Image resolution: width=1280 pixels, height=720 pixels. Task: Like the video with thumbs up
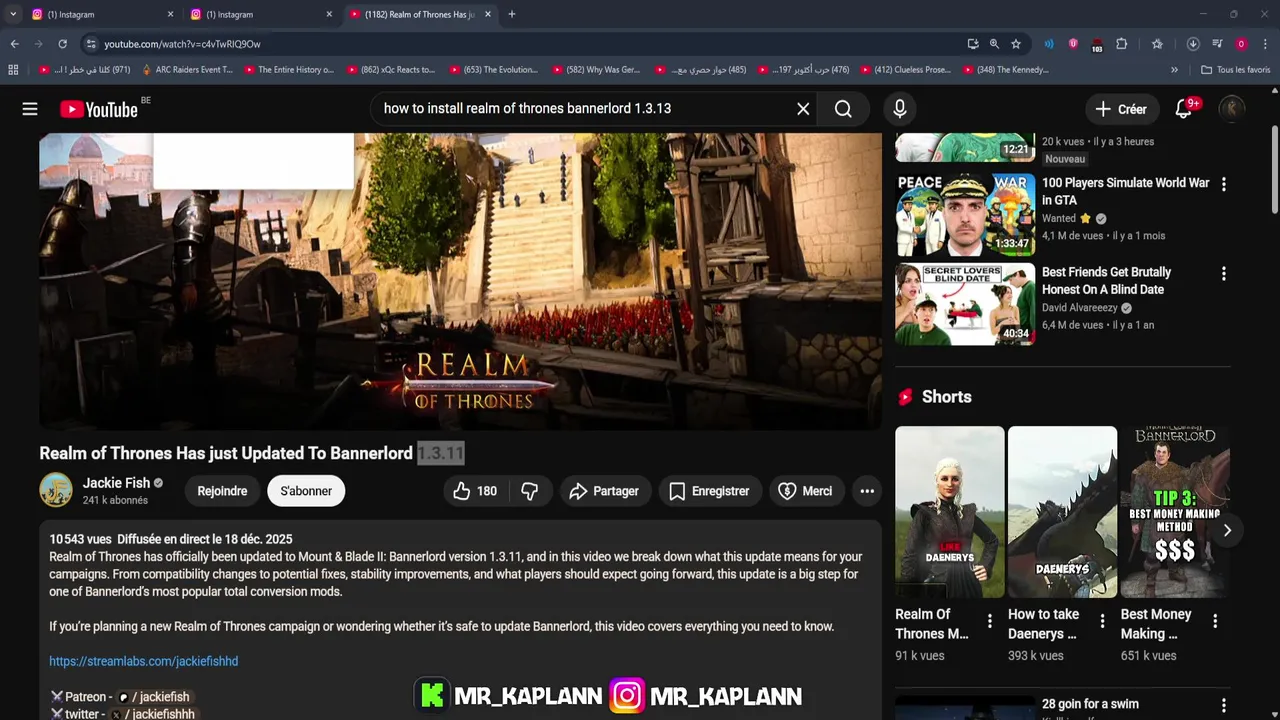[474, 491]
